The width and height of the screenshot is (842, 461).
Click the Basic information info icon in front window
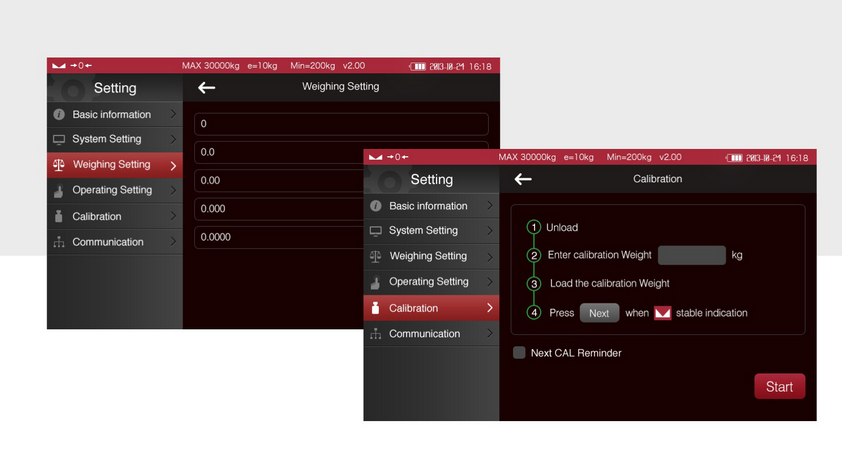point(376,206)
